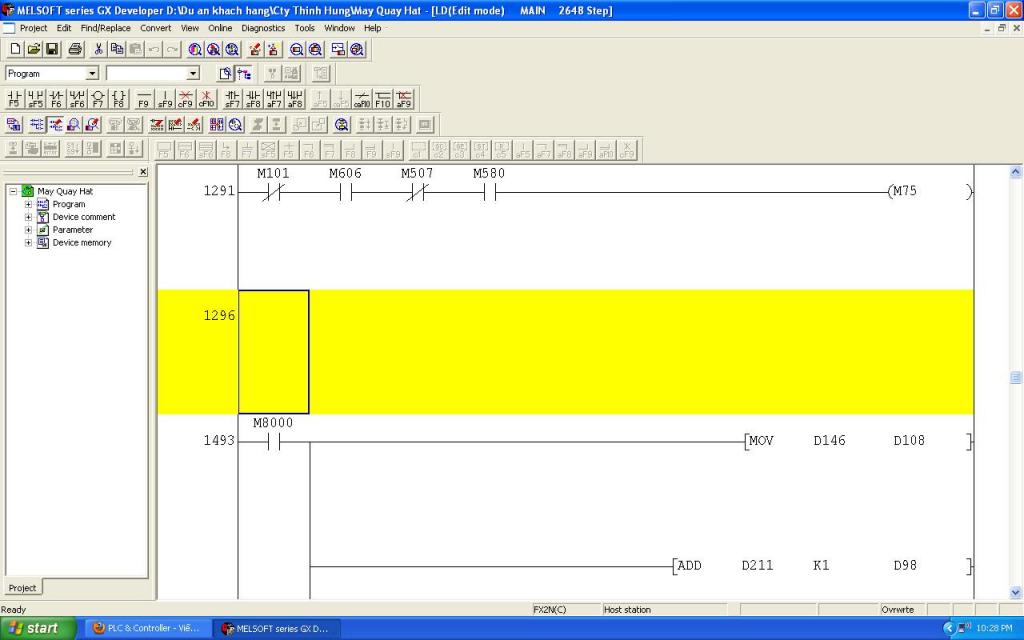The image size is (1024, 640).
Task: Open the Find/Replace menu
Action: click(106, 28)
